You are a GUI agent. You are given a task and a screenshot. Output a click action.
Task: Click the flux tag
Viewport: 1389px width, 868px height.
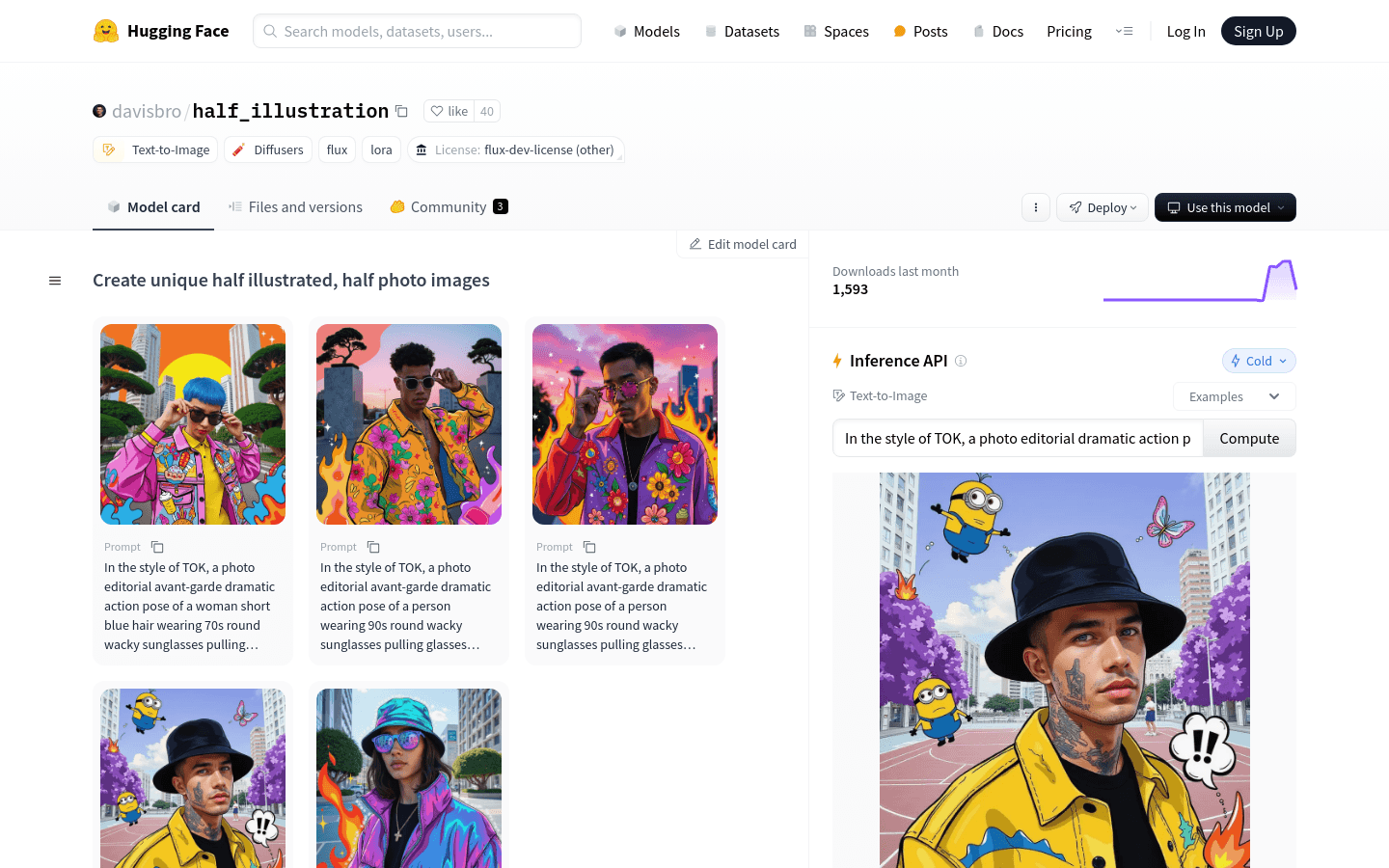[337, 149]
